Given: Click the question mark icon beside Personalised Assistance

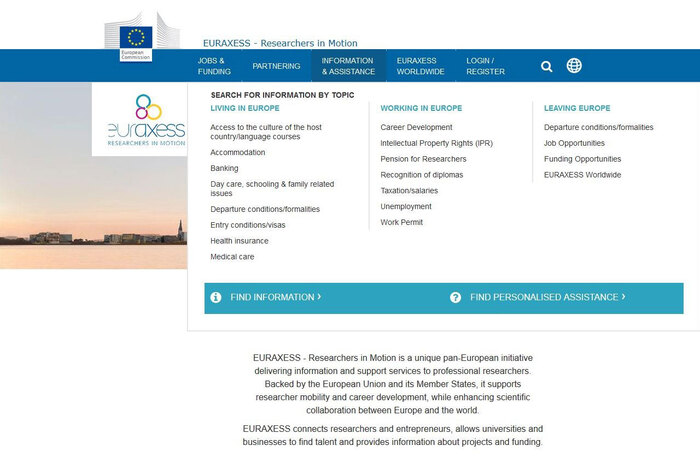Looking at the screenshot, I should pos(455,298).
